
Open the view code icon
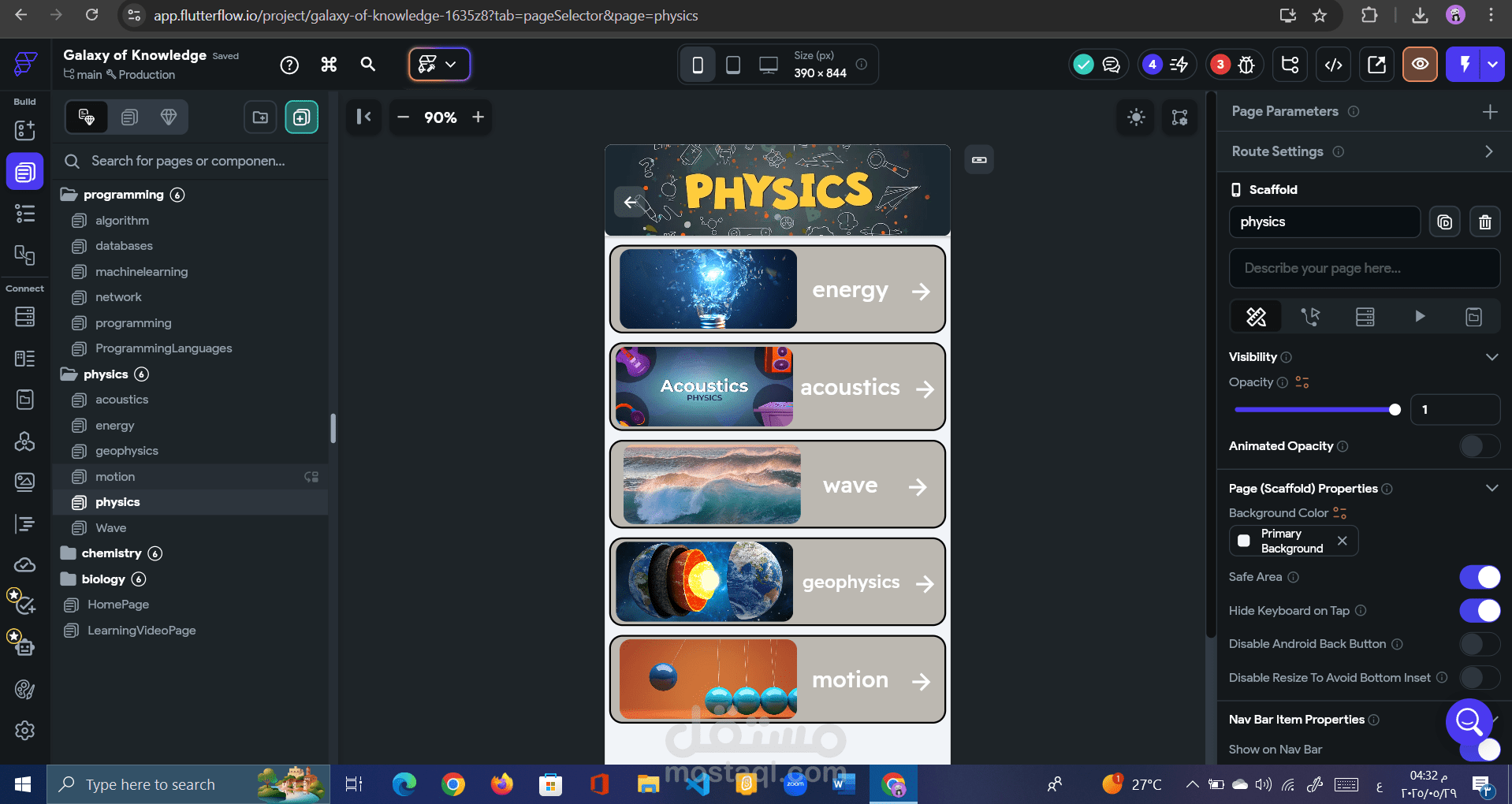coord(1334,65)
